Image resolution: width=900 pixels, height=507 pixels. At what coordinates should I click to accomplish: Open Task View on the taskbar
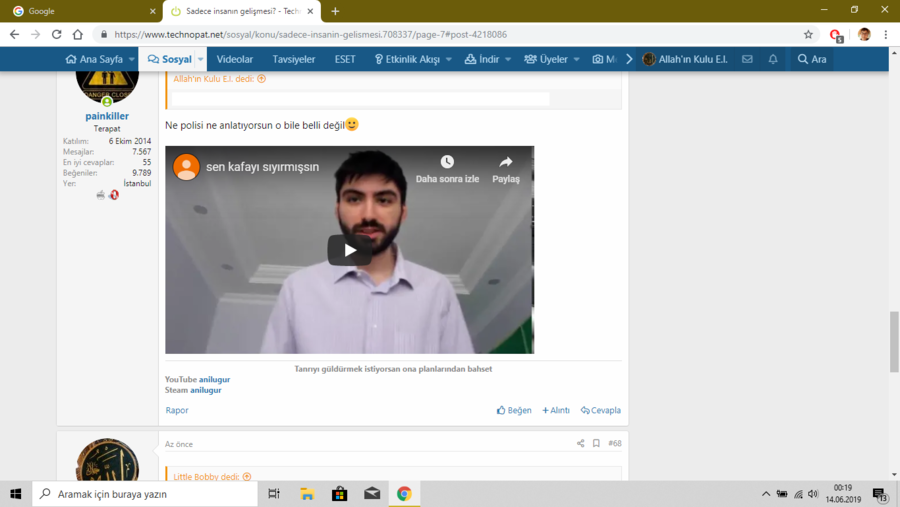pos(274,494)
